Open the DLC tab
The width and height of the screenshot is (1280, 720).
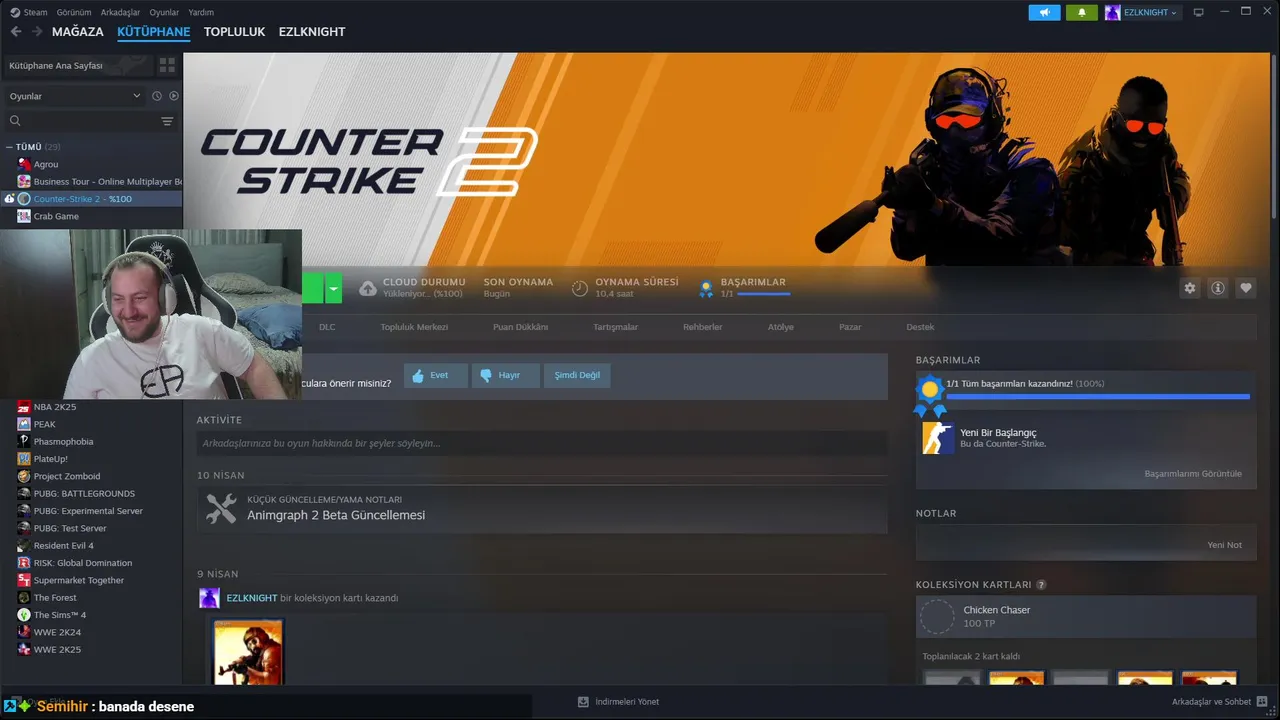tap(327, 327)
